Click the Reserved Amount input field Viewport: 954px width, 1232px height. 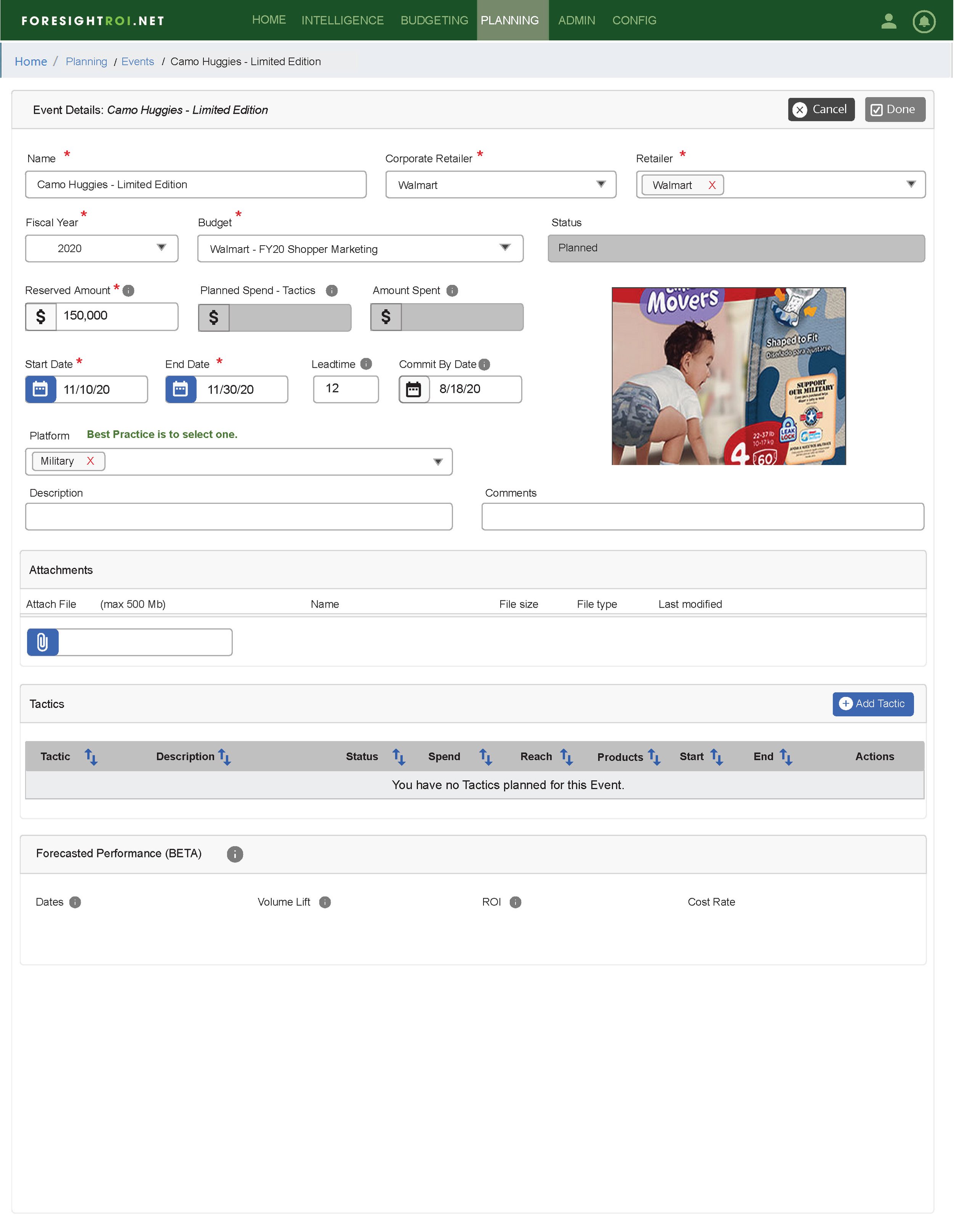pyautogui.click(x=117, y=316)
